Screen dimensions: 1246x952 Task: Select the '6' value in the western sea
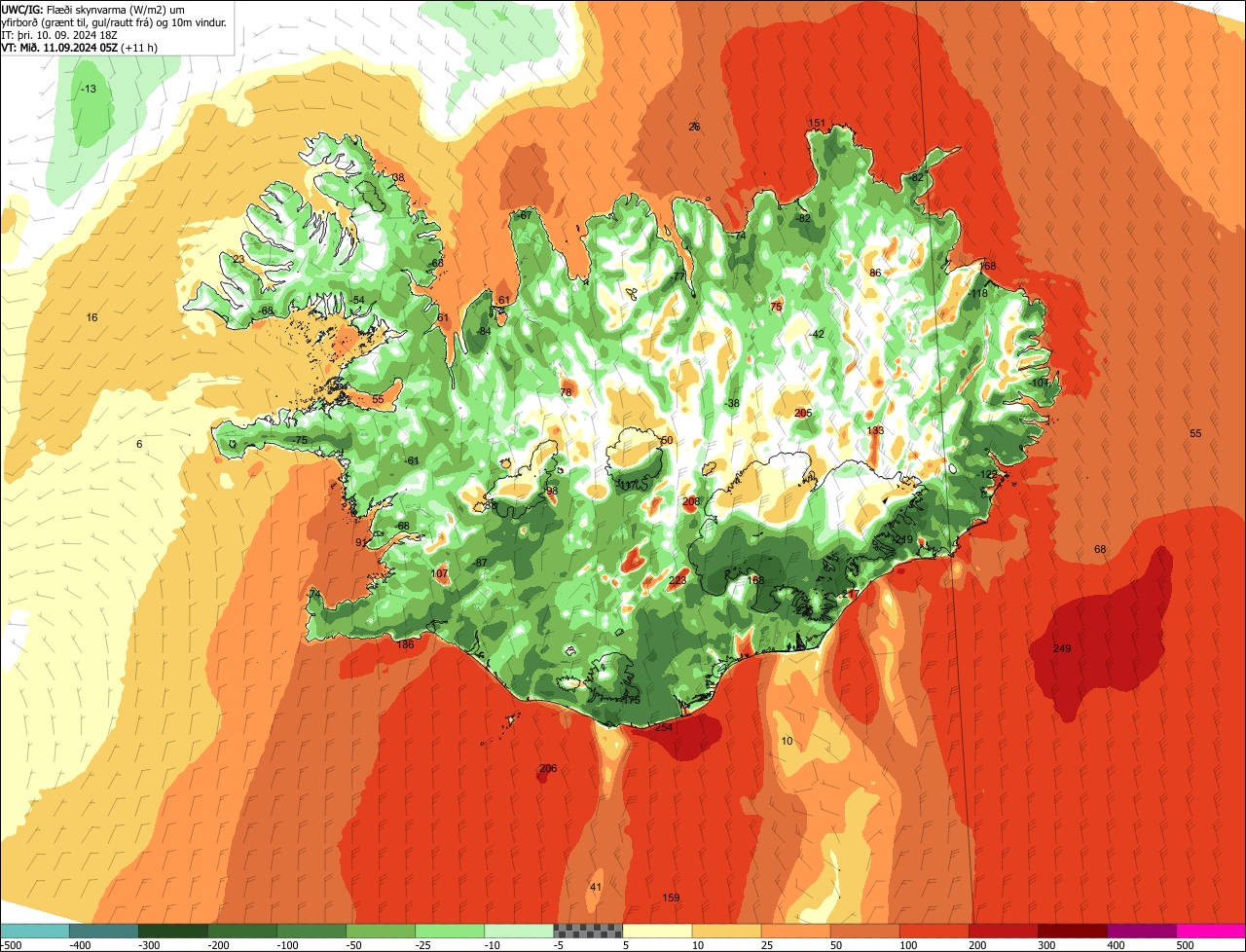(x=139, y=444)
